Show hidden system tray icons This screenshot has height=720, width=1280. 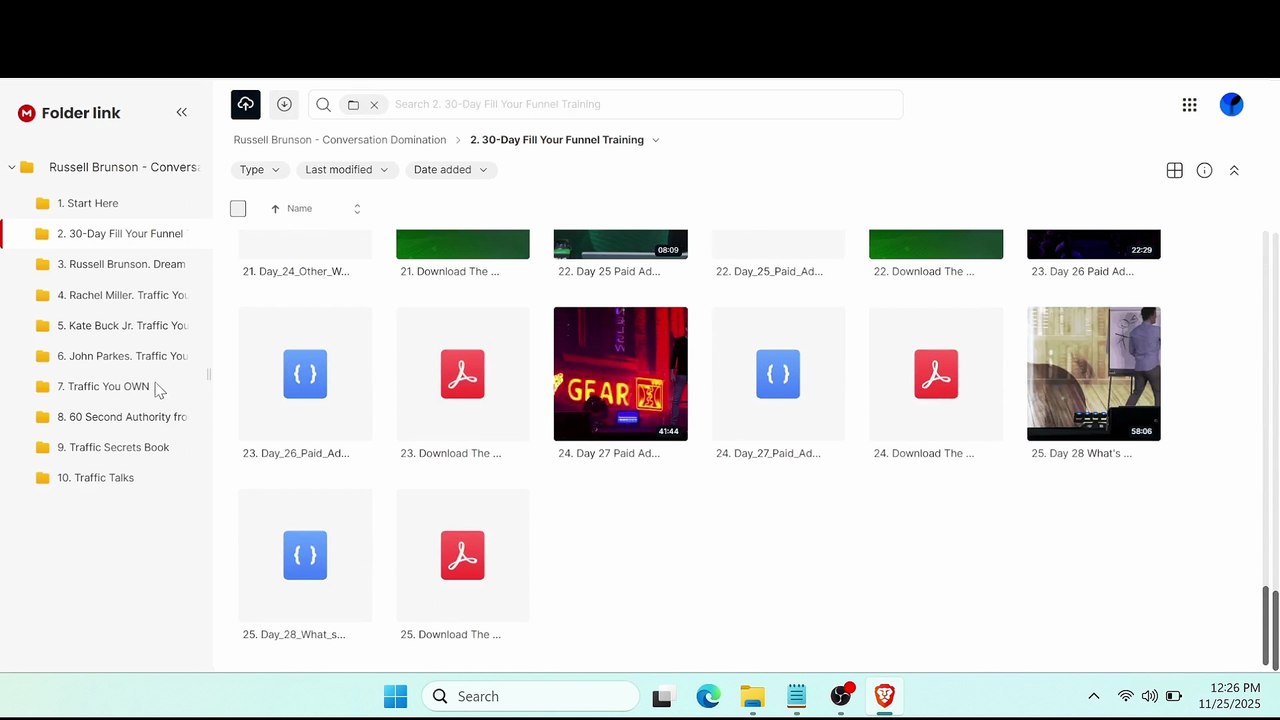(1093, 697)
